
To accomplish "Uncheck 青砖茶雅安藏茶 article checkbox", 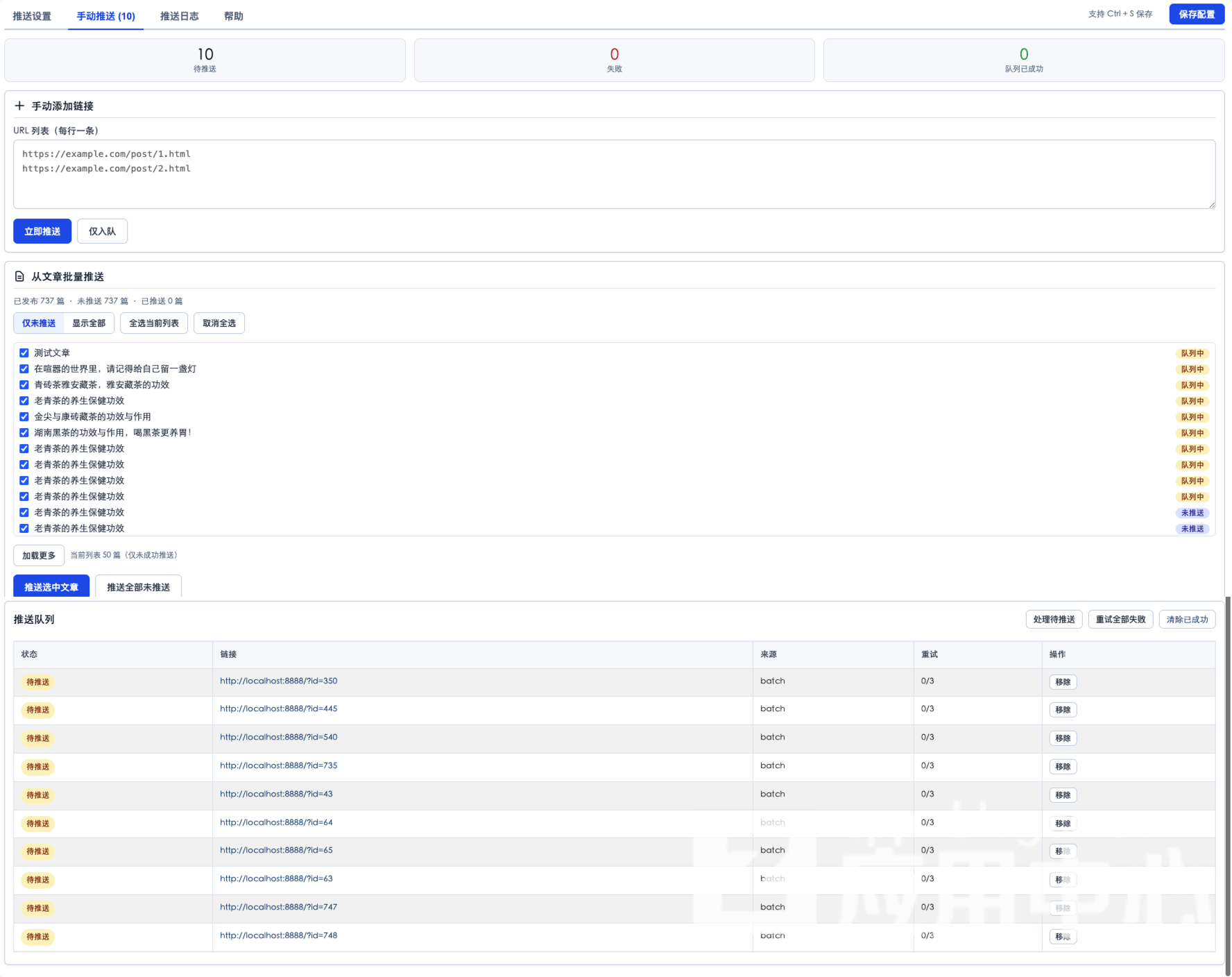I will click(x=24, y=384).
